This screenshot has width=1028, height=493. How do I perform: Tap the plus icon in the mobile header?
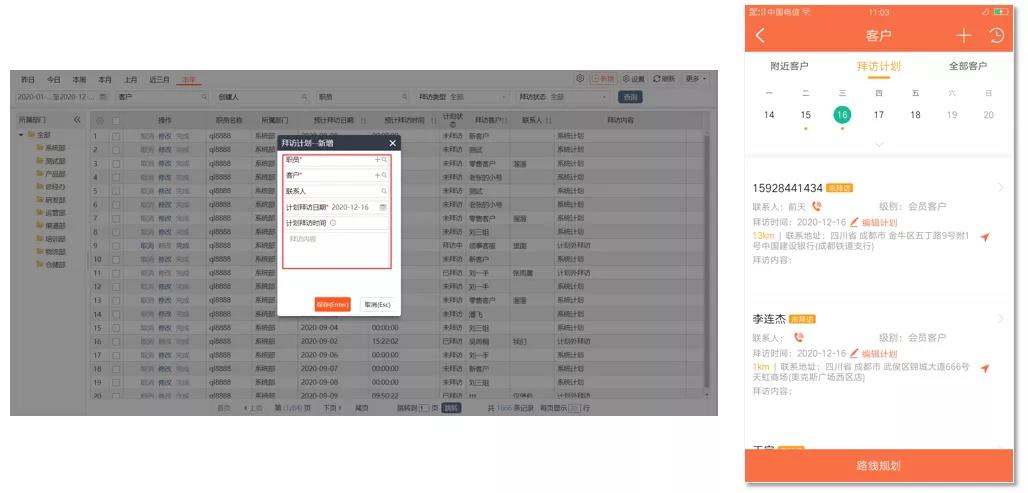tap(963, 35)
